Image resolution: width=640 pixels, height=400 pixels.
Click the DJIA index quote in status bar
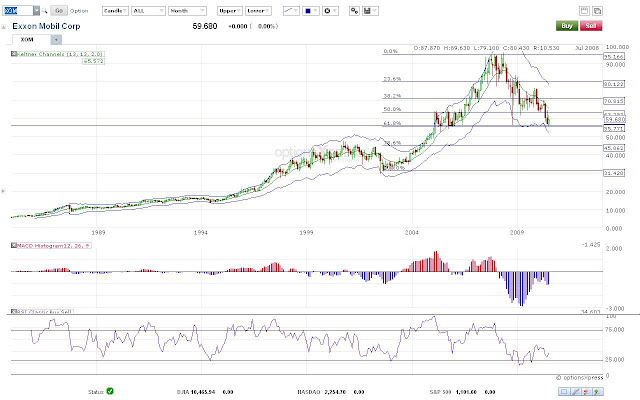click(204, 392)
